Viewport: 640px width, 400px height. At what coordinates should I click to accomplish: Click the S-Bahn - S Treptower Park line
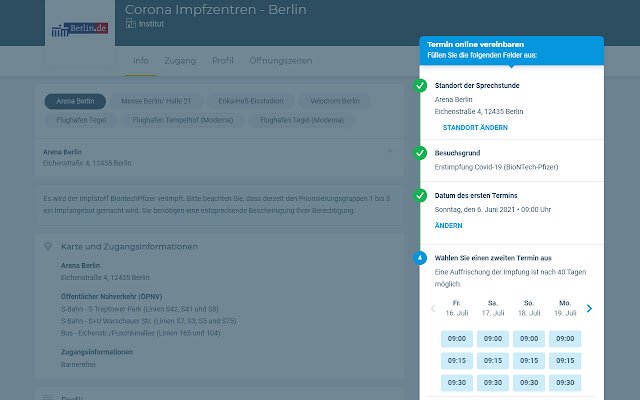140,309
